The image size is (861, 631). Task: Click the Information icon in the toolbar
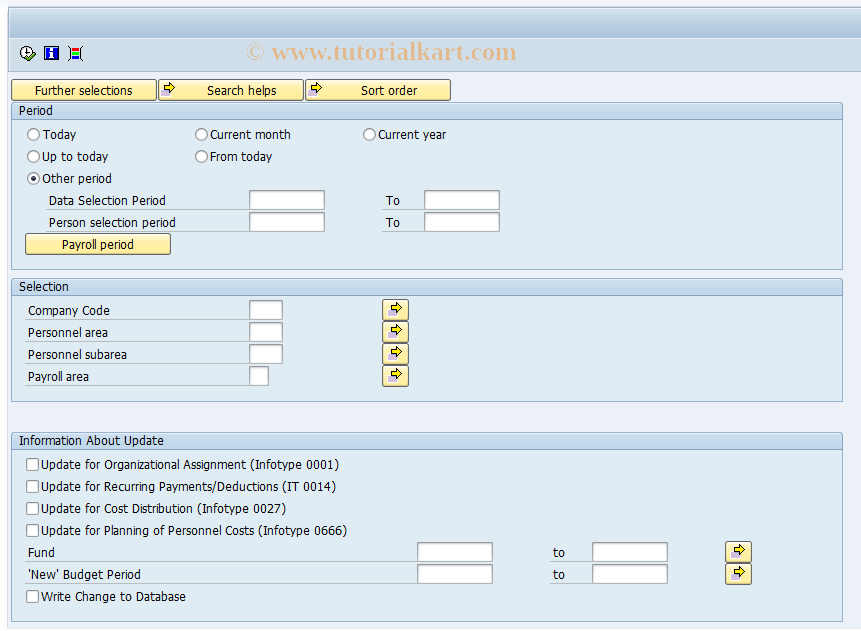(x=51, y=53)
